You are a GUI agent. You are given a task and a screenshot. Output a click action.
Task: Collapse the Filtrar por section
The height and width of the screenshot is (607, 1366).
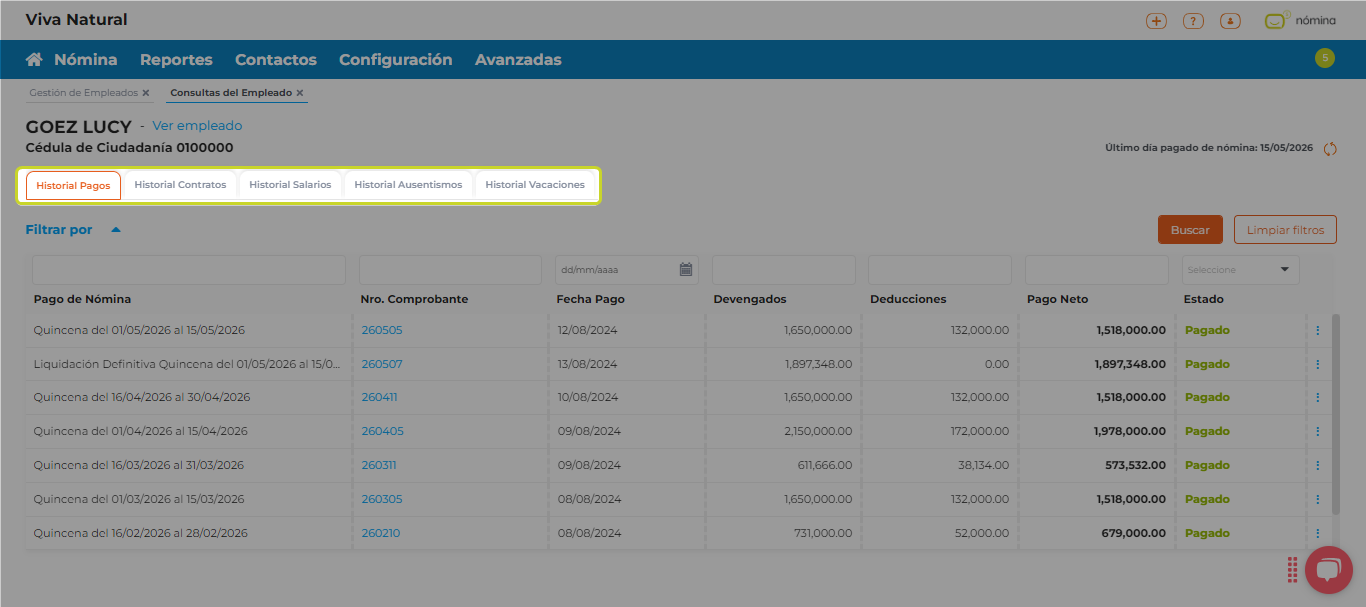click(x=116, y=230)
